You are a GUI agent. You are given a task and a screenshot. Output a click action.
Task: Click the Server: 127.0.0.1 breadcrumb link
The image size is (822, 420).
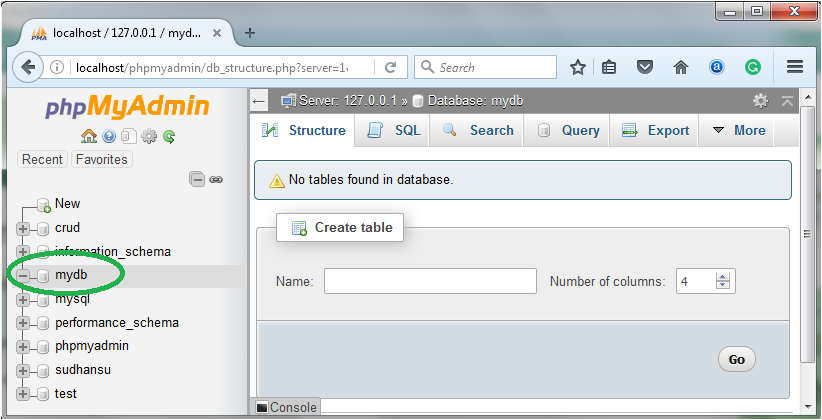point(348,101)
